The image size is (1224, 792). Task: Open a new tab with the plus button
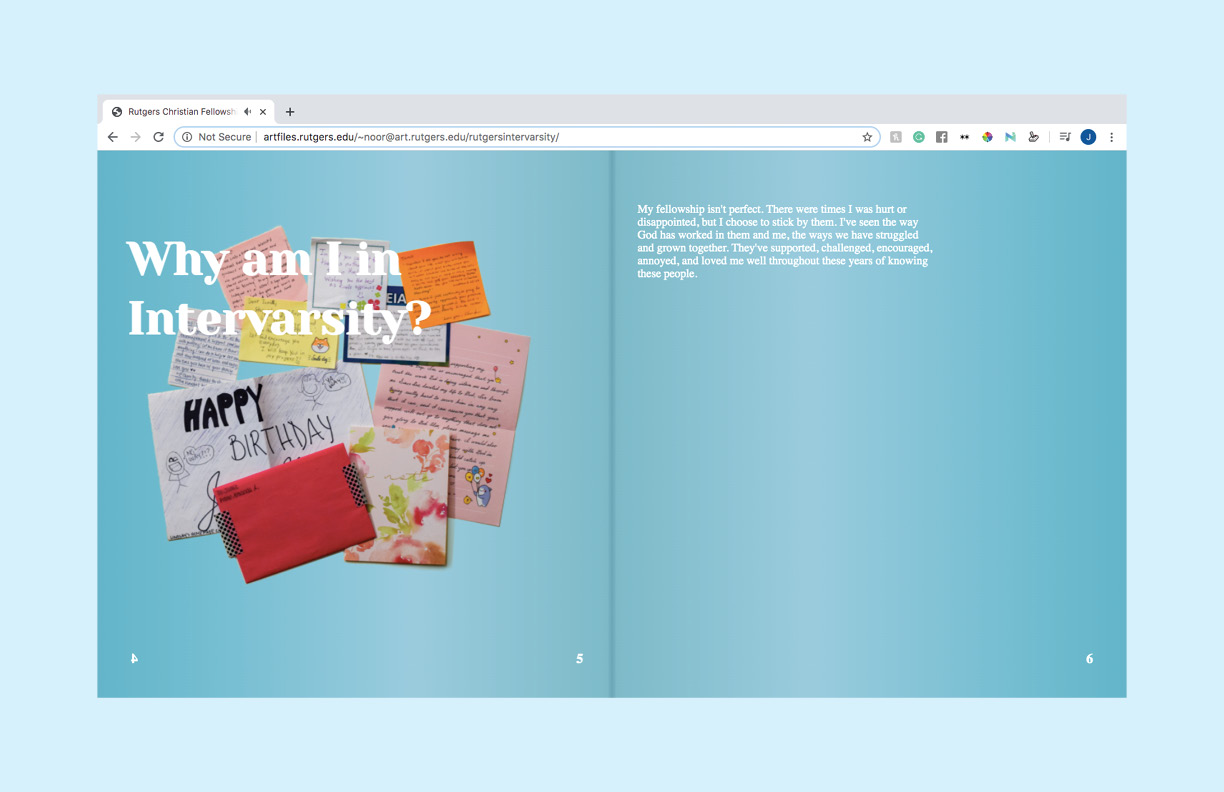click(x=290, y=112)
